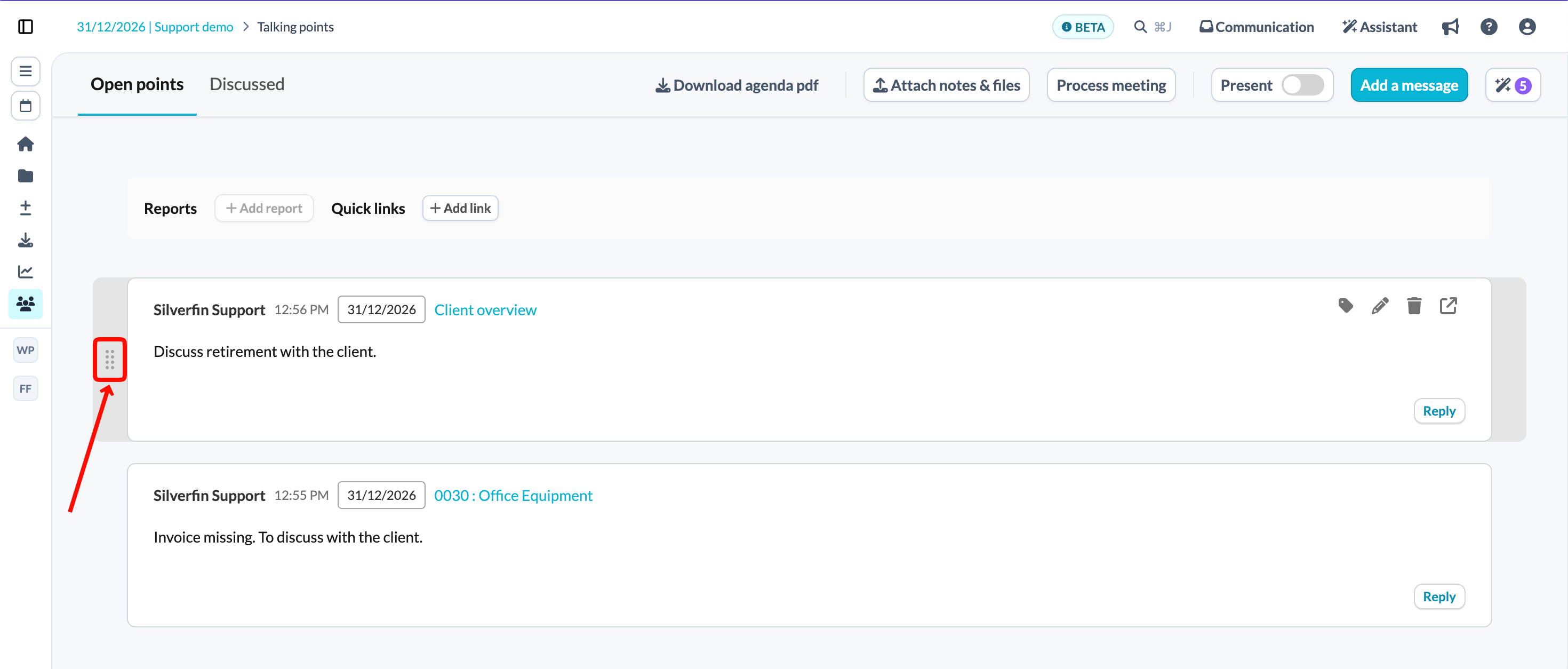Toggle the Present switch

click(x=1302, y=85)
